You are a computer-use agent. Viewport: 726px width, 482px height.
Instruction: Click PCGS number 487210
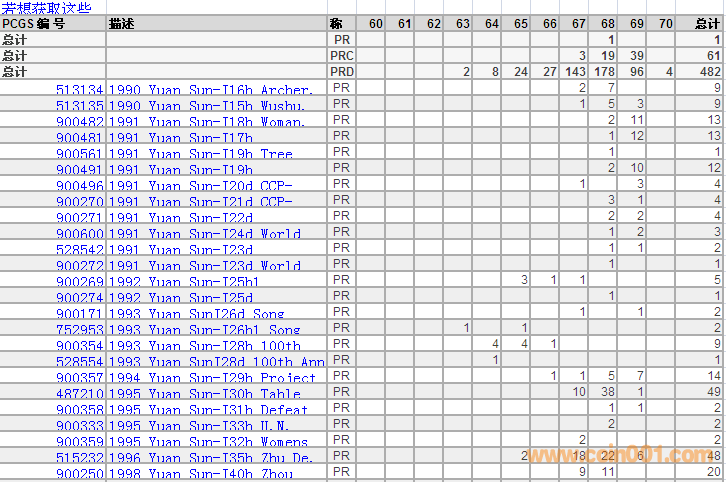click(80, 394)
